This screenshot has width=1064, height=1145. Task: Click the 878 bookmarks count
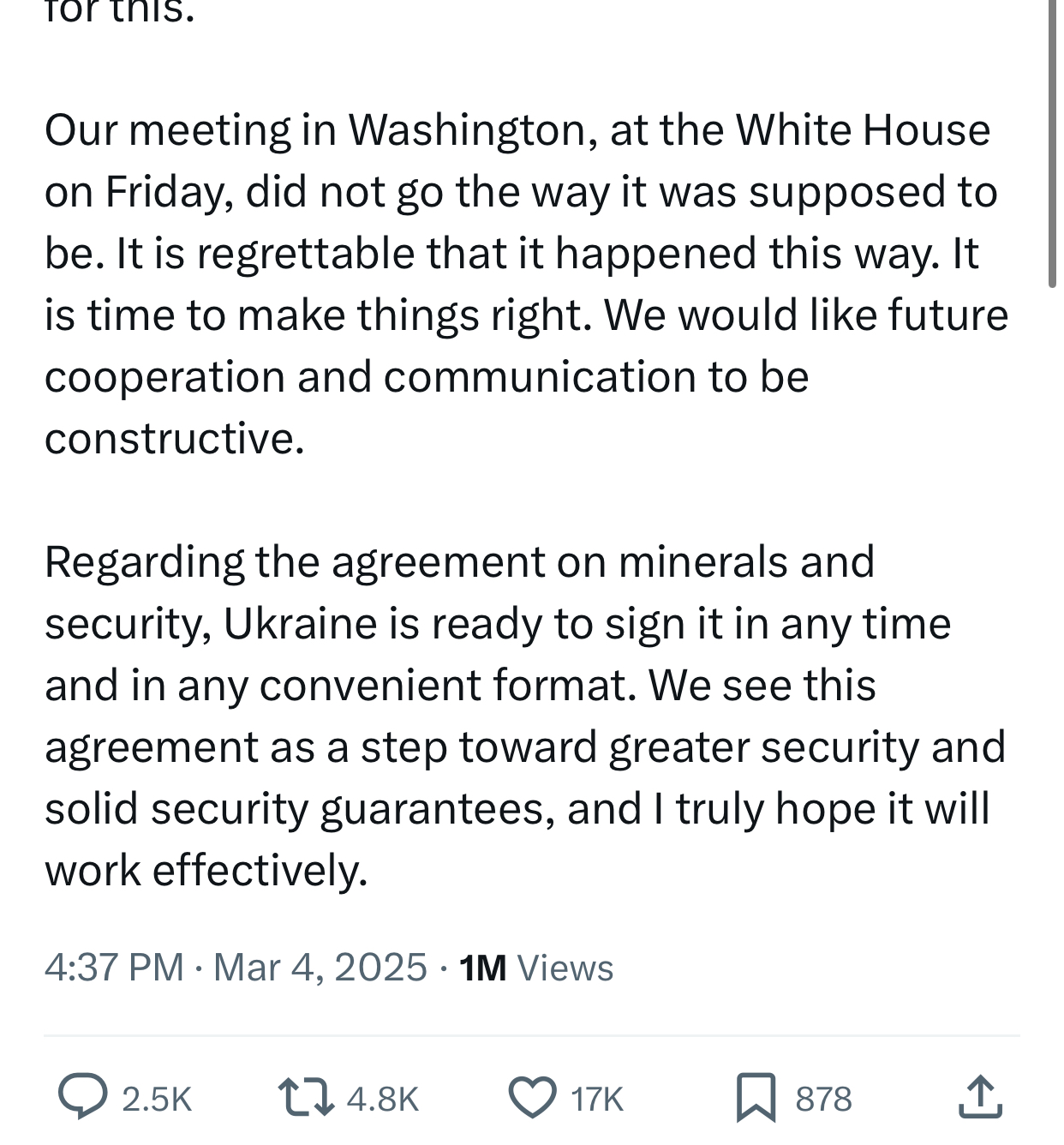tap(823, 1099)
